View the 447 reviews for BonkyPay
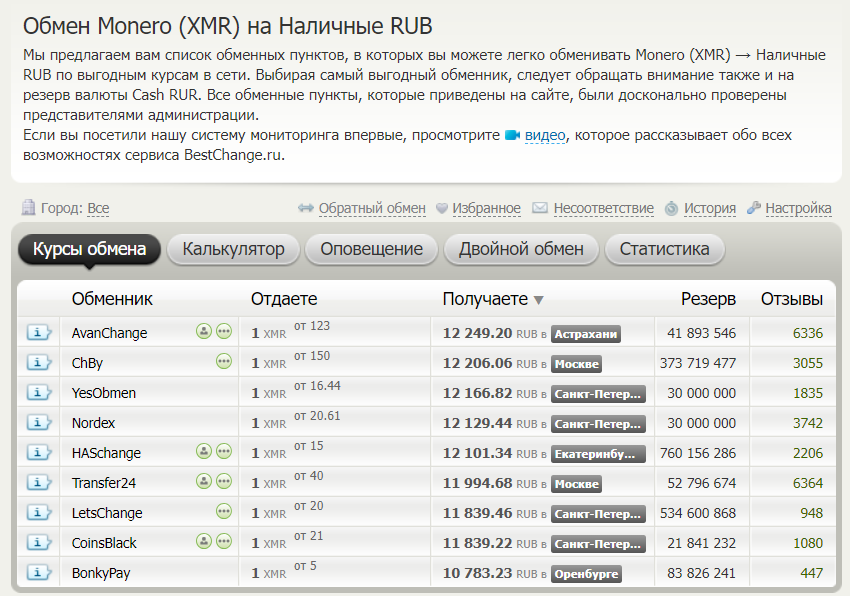Screen dimensions: 850x596 [x=812, y=573]
